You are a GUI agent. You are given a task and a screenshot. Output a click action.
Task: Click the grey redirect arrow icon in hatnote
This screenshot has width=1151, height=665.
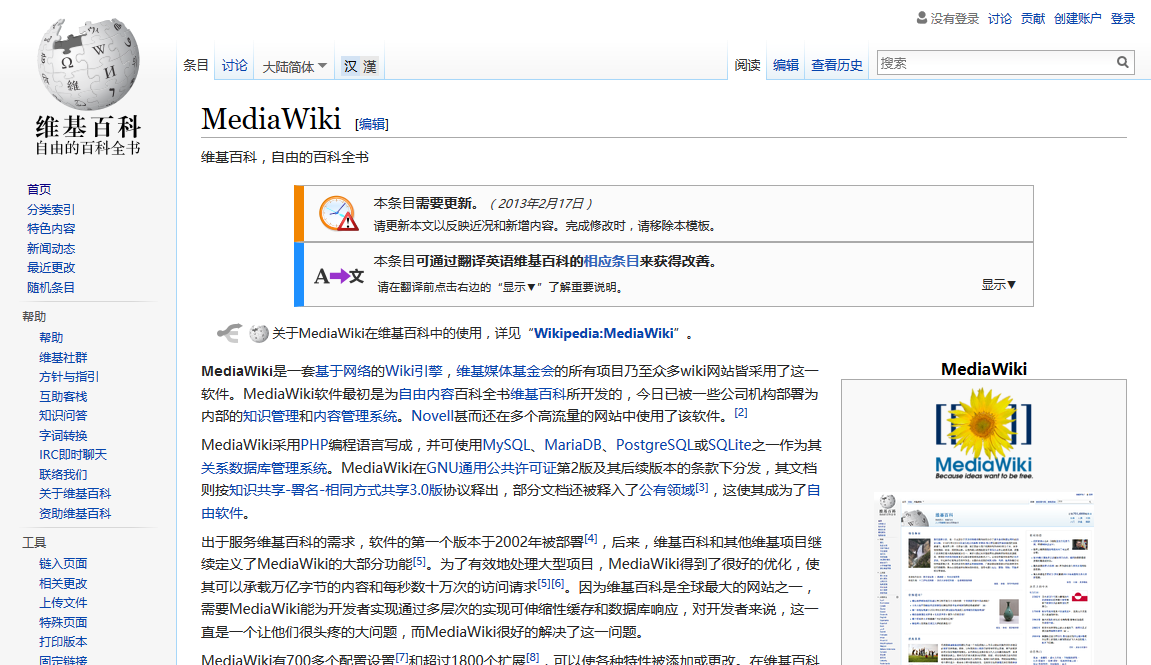click(229, 333)
